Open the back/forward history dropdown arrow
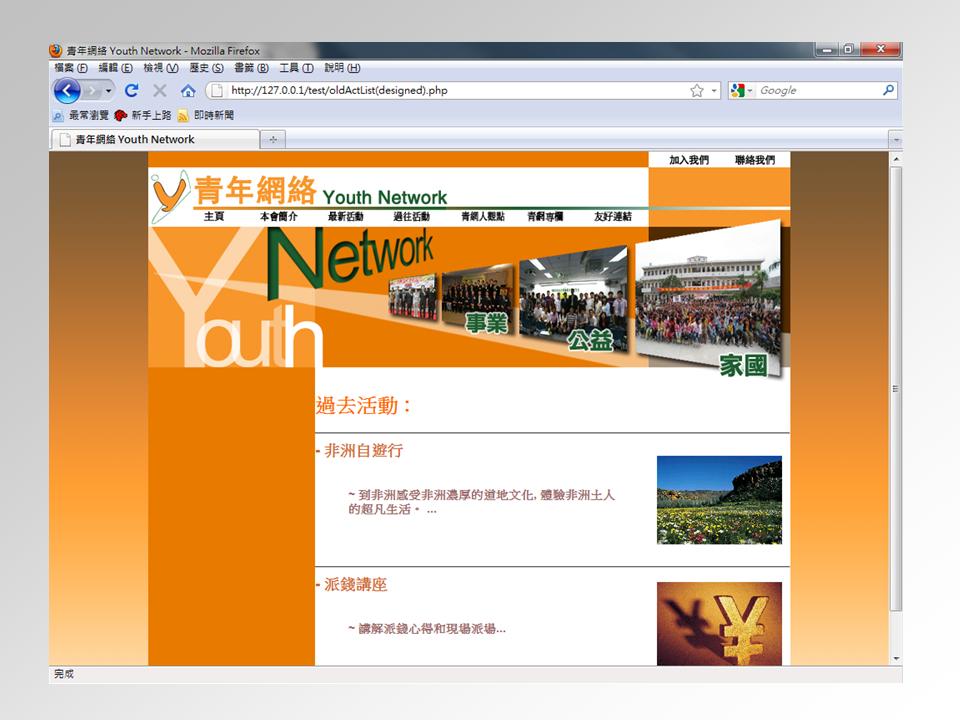Image resolution: width=960 pixels, height=720 pixels. (110, 91)
